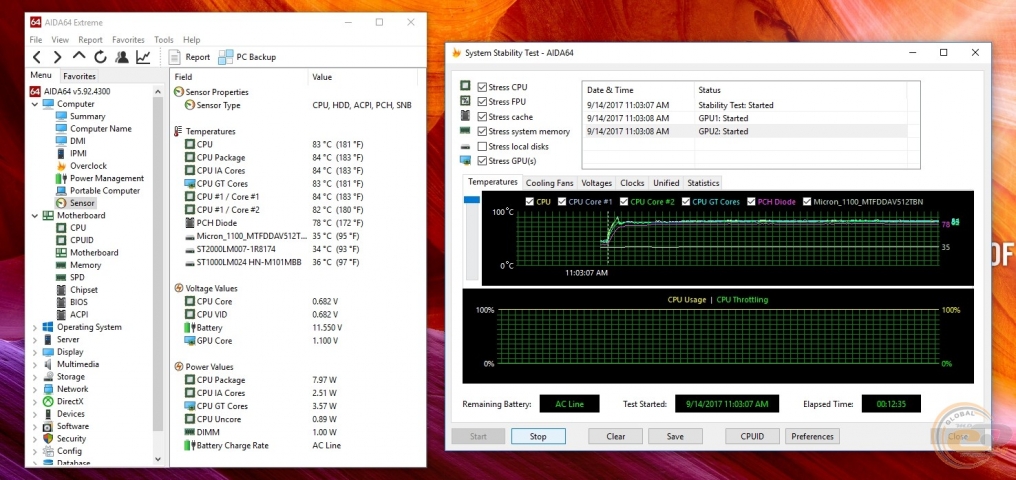Toggle the CPU Core #1 graph checkbox

[562, 201]
